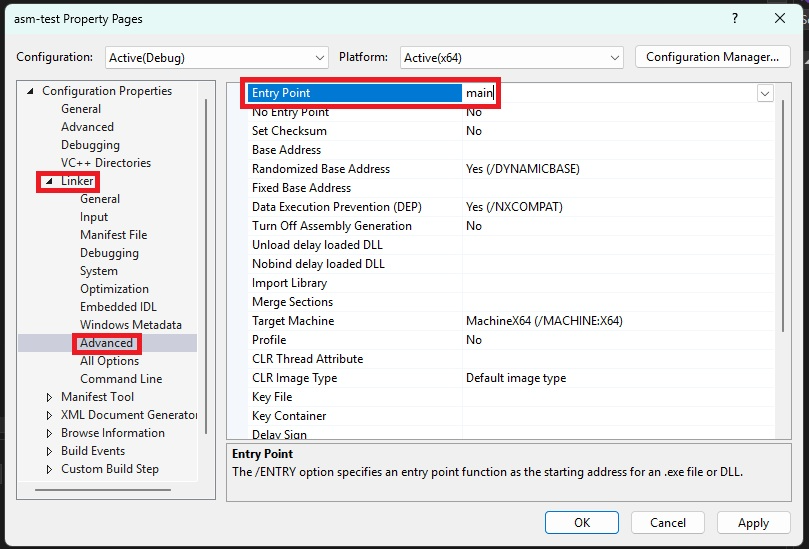Select Optimization under Linker
Viewport: 809px width, 549px height.
coord(114,289)
